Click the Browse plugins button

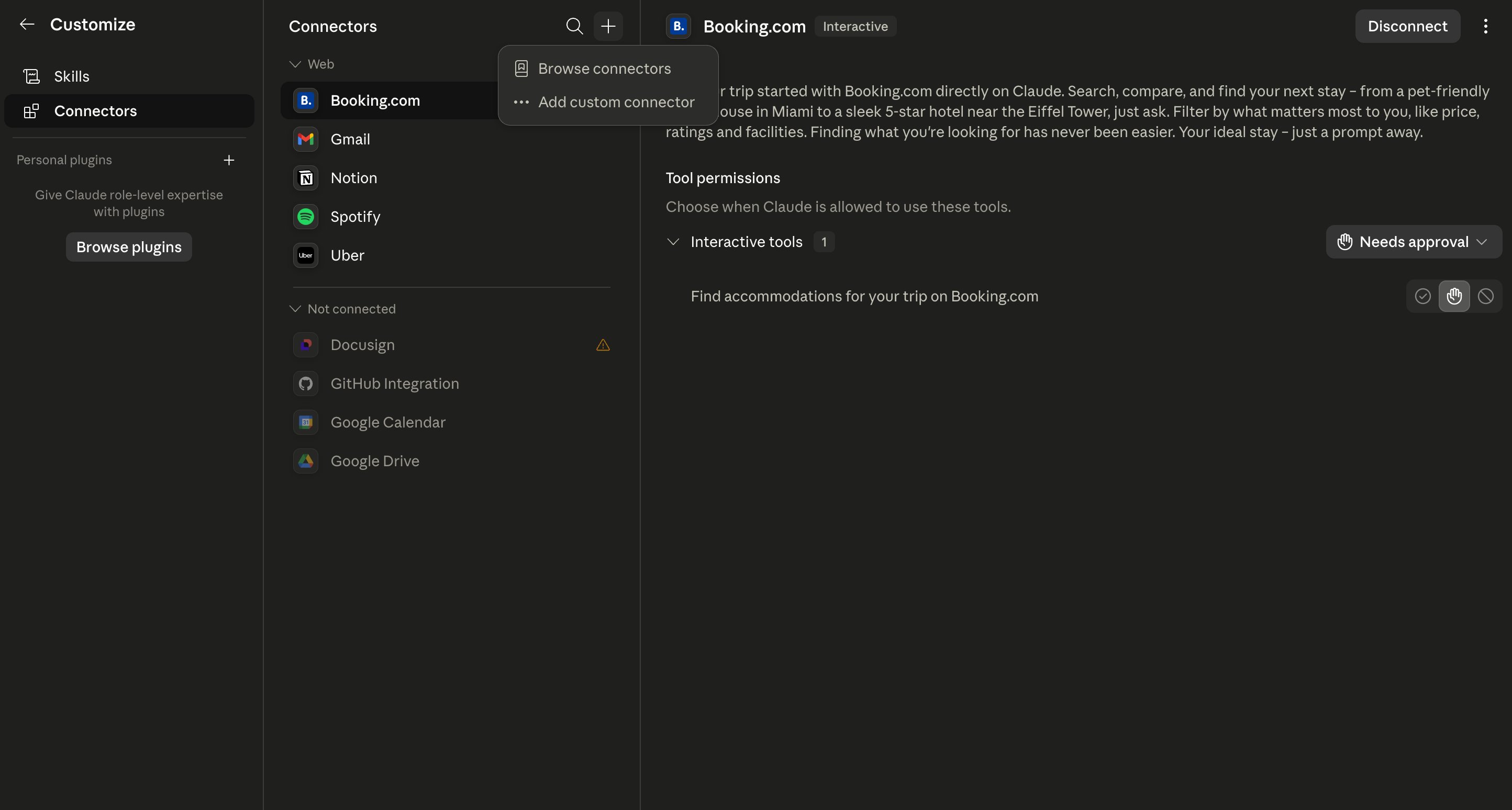(x=129, y=247)
